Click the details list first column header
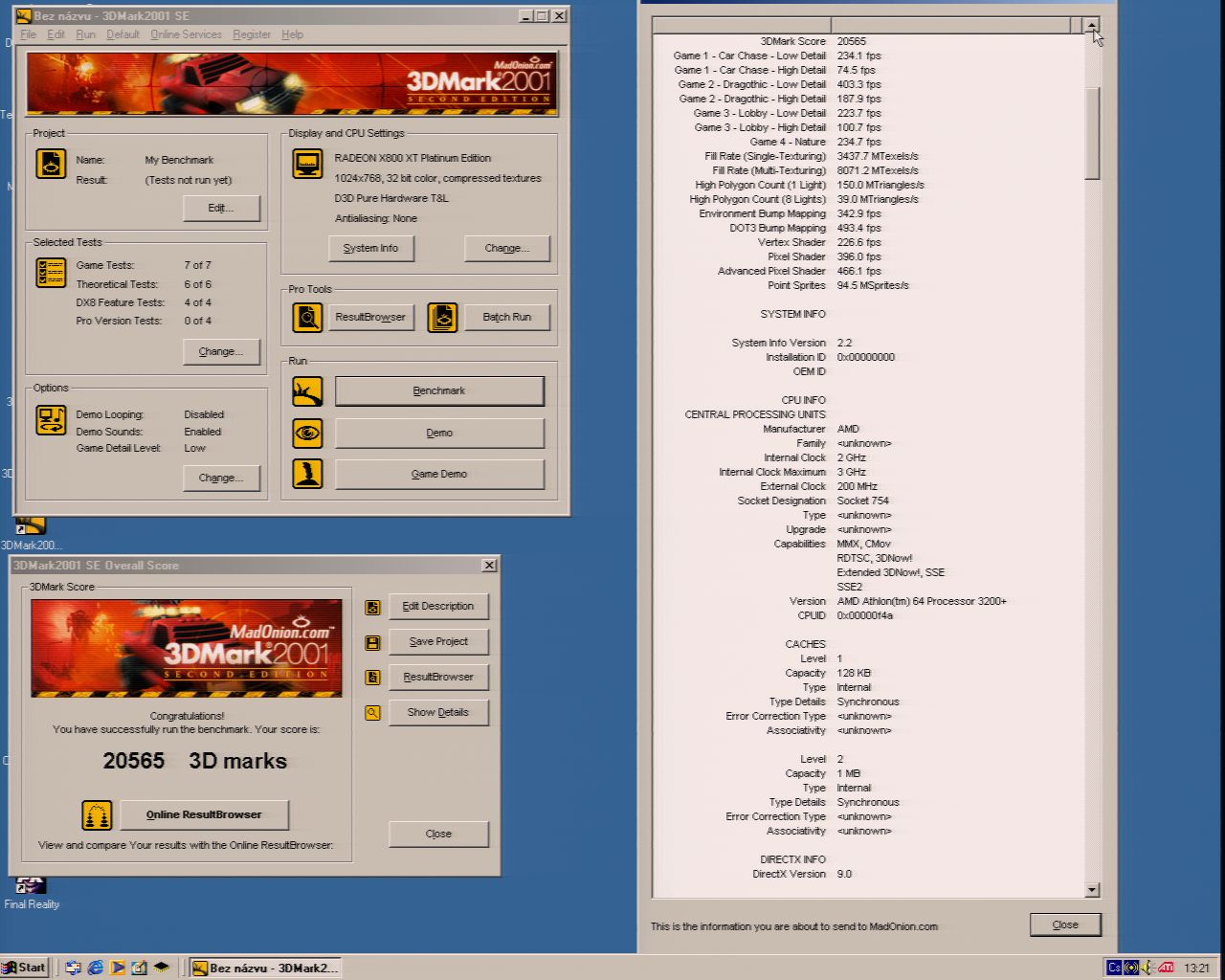The height and width of the screenshot is (980, 1225). tap(742, 25)
